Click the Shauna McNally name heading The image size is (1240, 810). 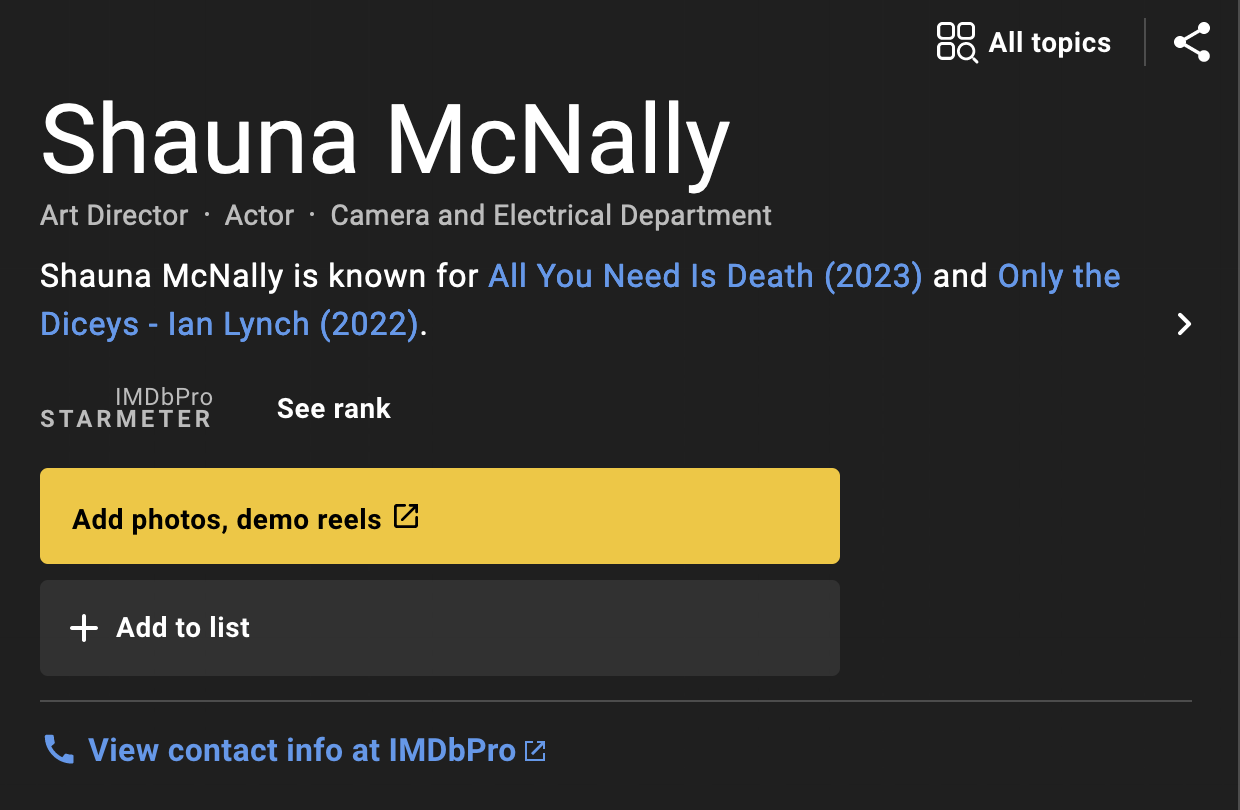(x=384, y=139)
